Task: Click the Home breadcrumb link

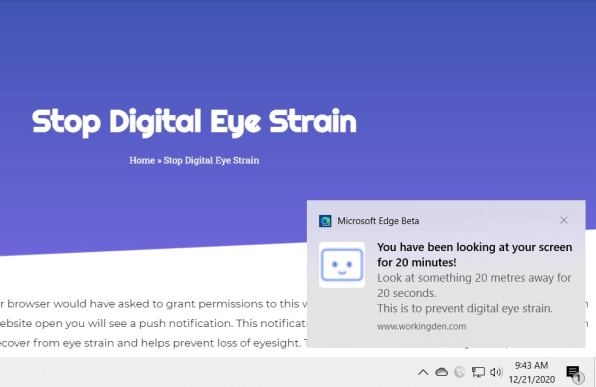Action: 142,160
